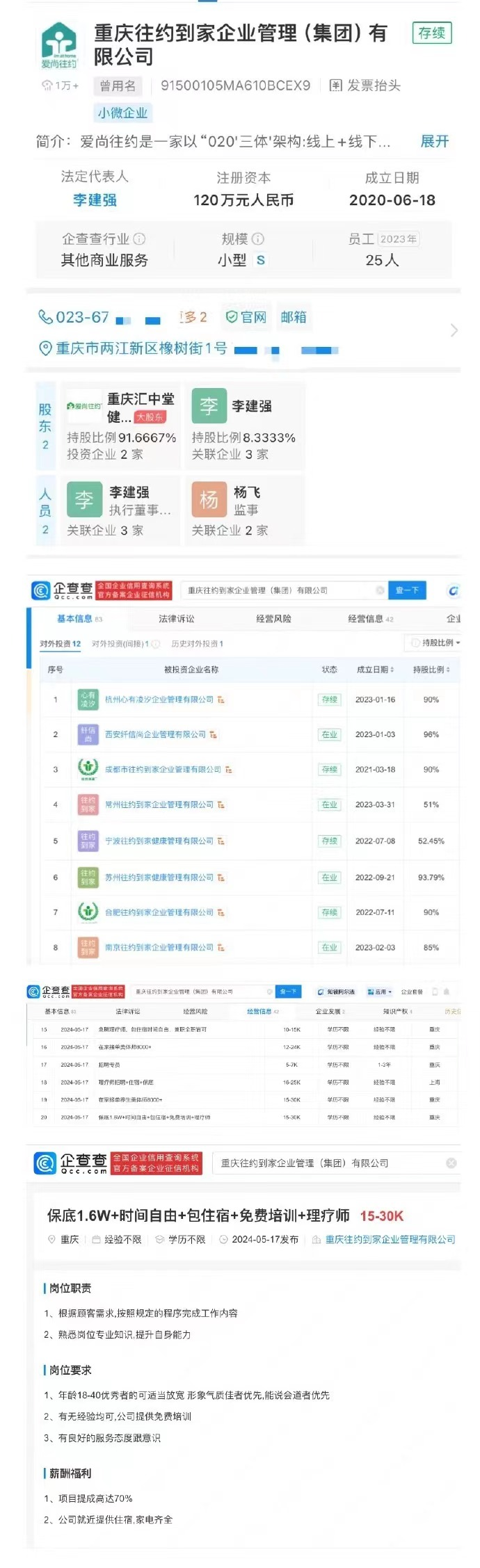Open the 法律诉讼 tab above investments table

177,618
